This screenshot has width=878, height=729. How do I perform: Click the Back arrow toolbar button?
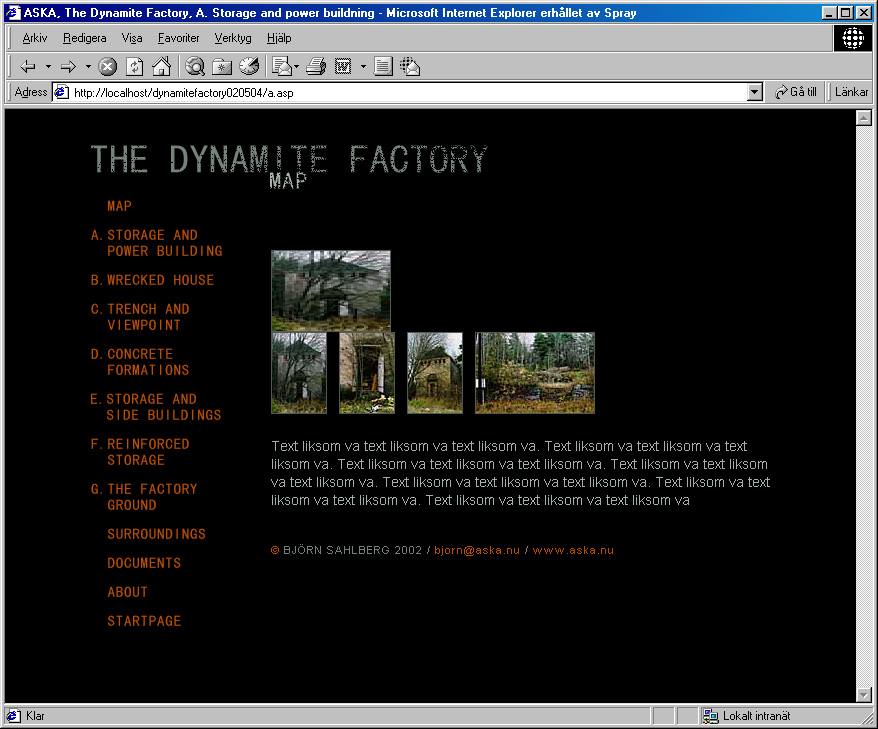click(27, 67)
